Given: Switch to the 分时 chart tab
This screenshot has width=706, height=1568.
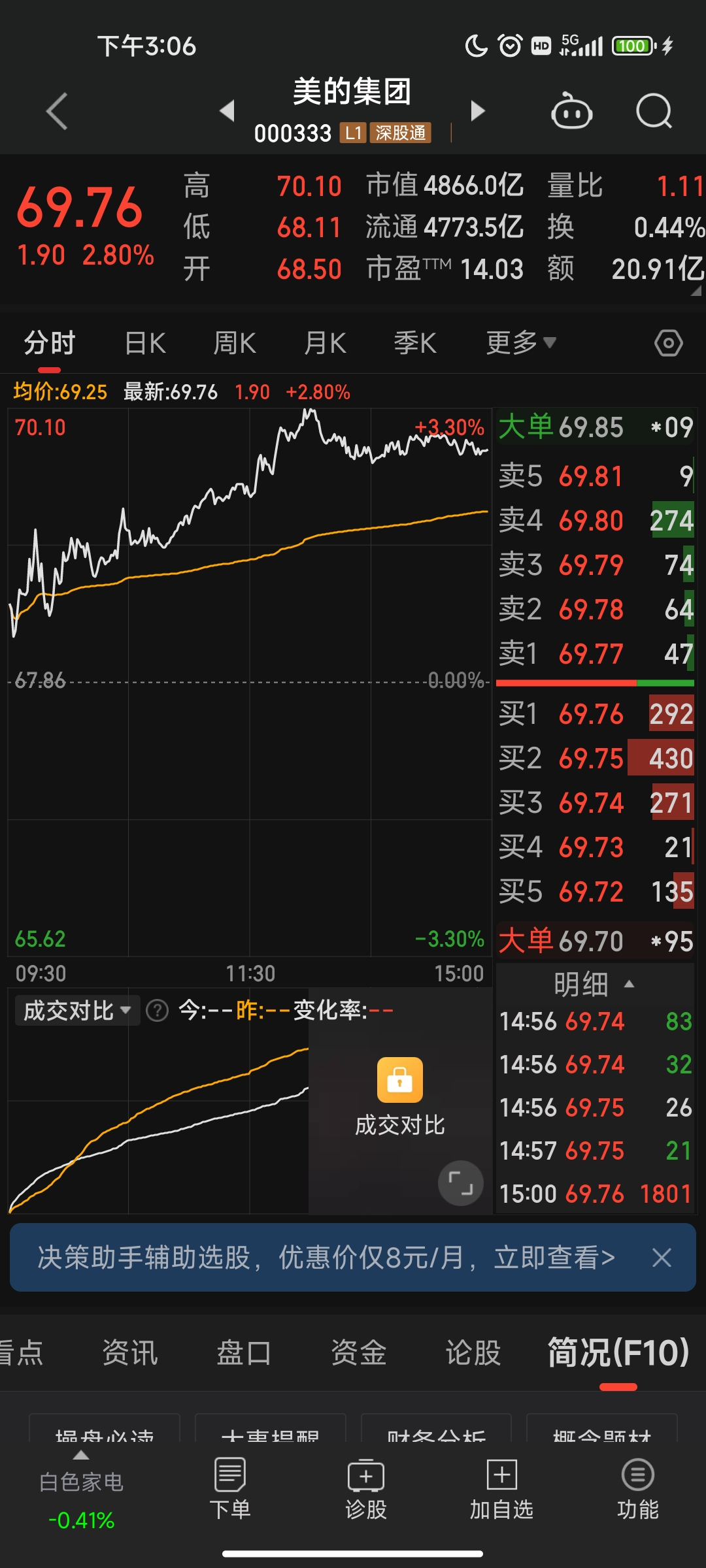Looking at the screenshot, I should [x=50, y=343].
